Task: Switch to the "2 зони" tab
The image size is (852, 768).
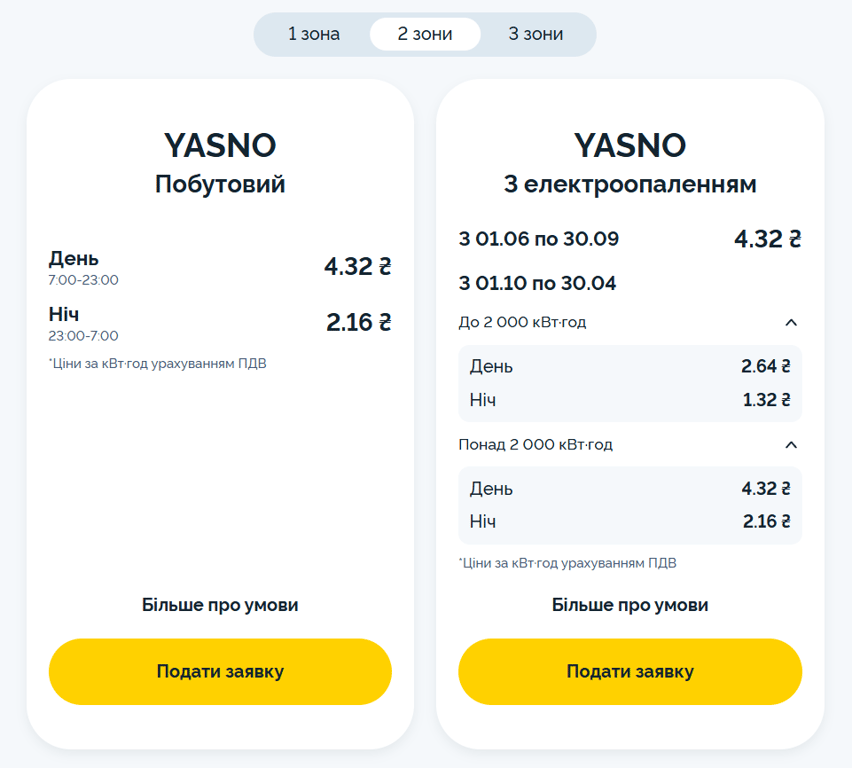Action: (x=425, y=34)
